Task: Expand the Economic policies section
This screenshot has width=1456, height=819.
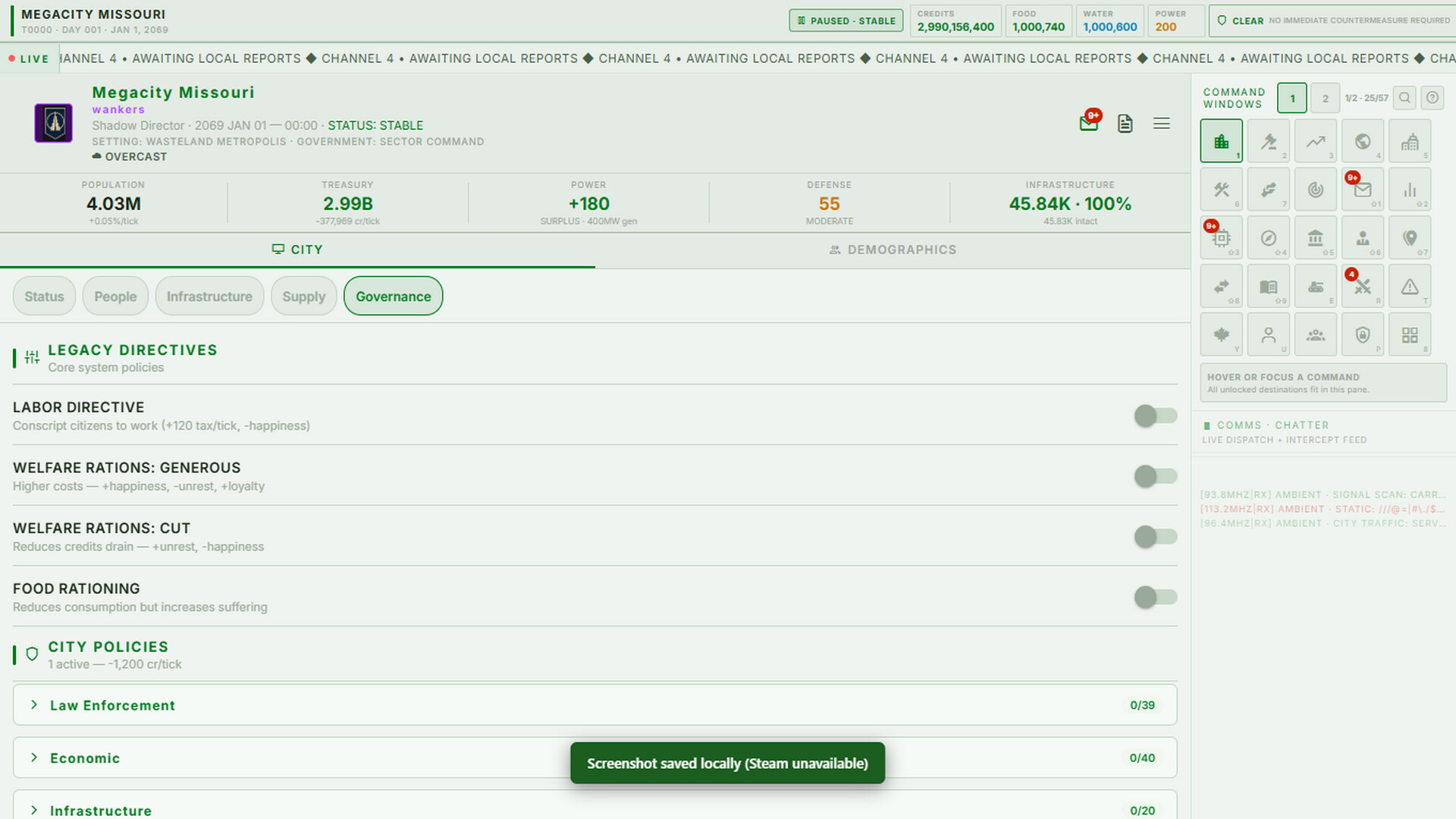Action: tap(595, 758)
